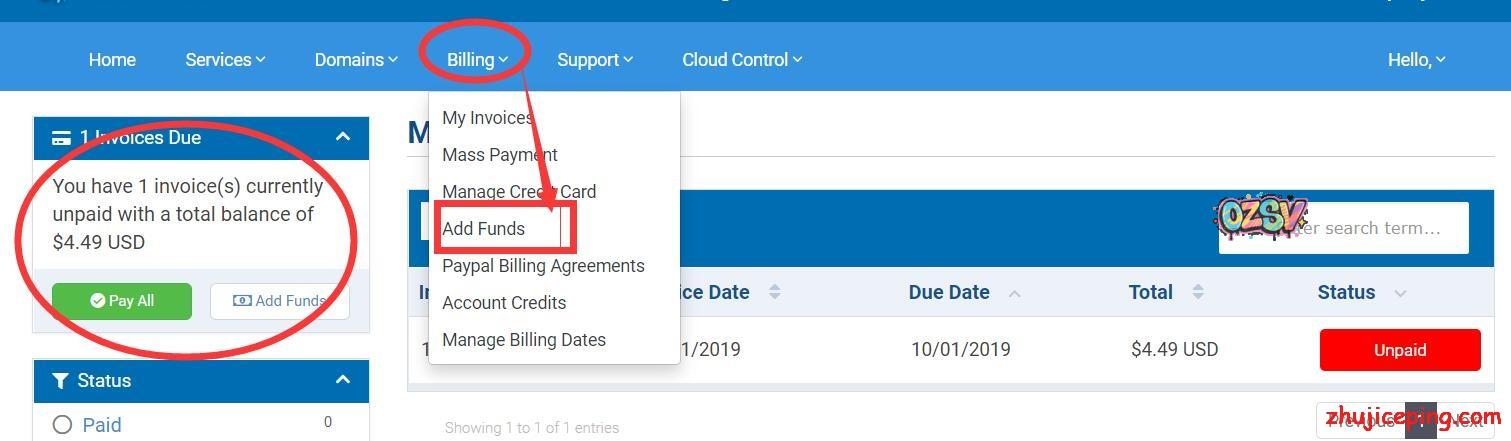Click the Status column sort arrow
Viewport: 1511px width, 441px height.
1400,293
